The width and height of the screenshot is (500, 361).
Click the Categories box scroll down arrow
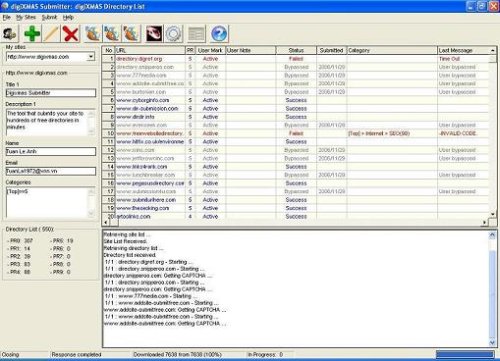91,214
